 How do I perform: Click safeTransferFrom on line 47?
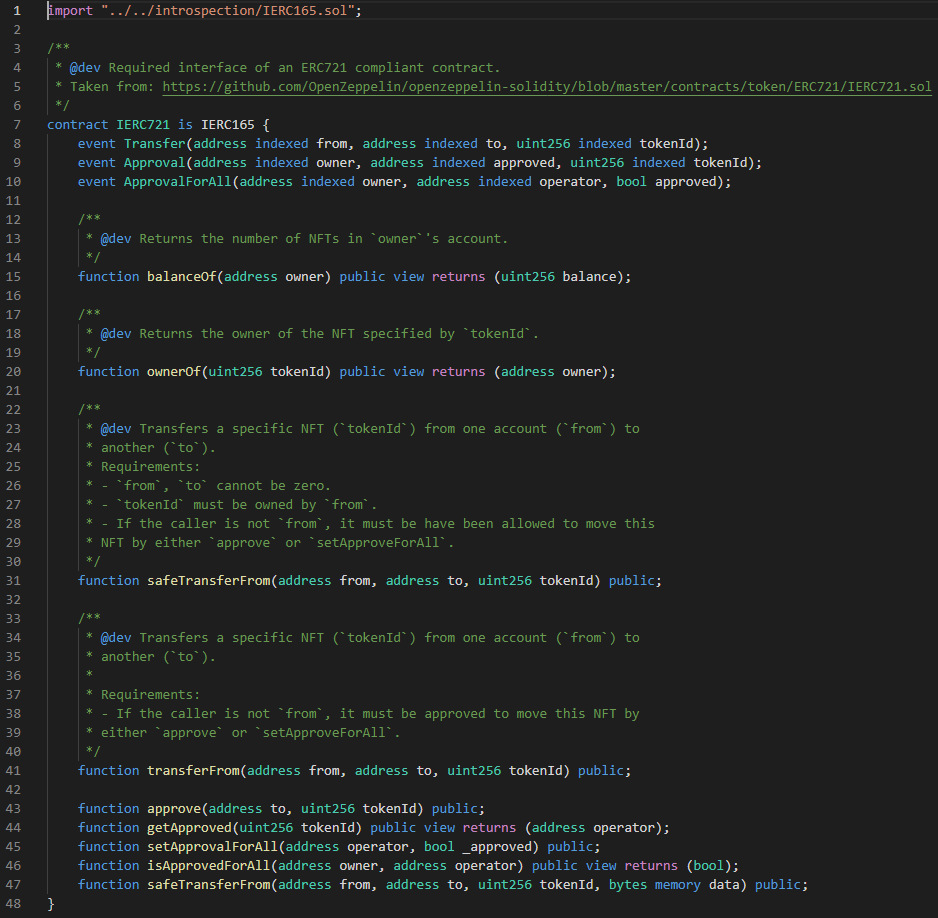209,885
